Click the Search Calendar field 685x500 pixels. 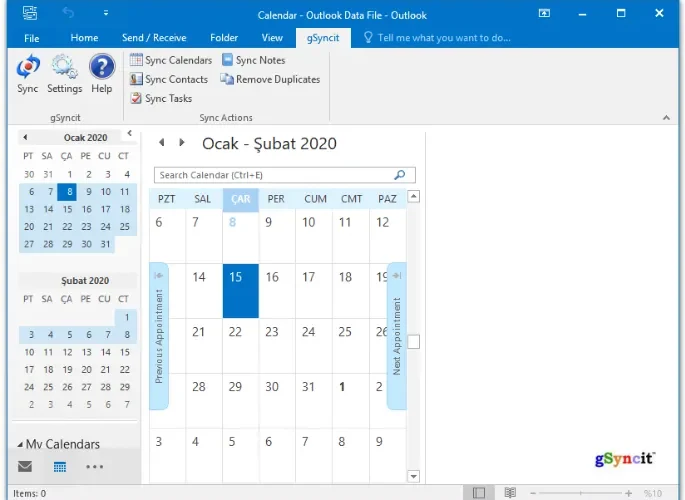tap(284, 175)
